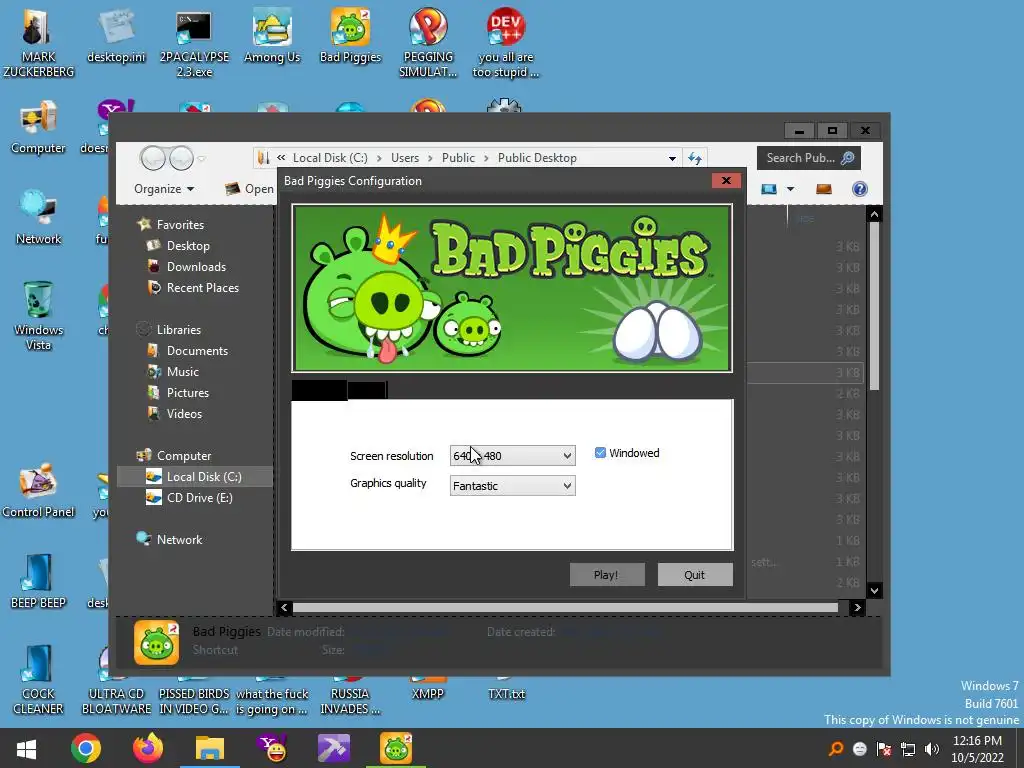Click Explorer back navigation button

153,158
